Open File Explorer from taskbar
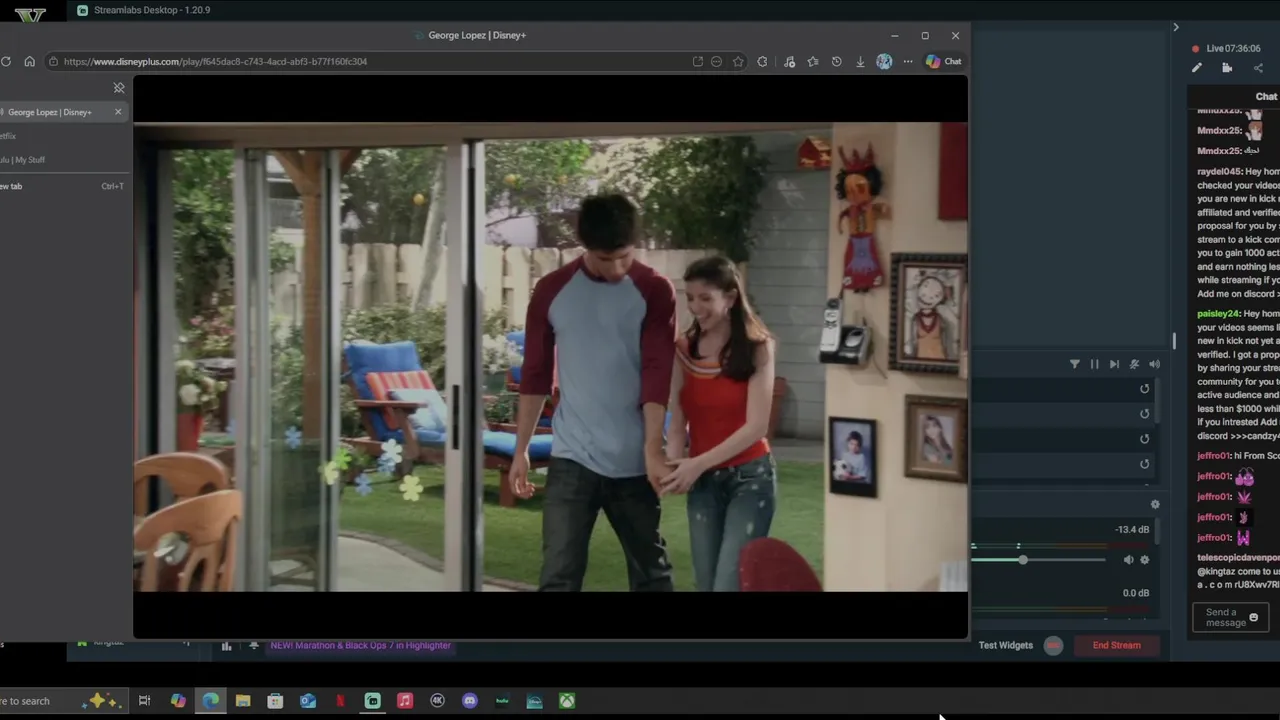This screenshot has height=720, width=1280. [x=243, y=701]
